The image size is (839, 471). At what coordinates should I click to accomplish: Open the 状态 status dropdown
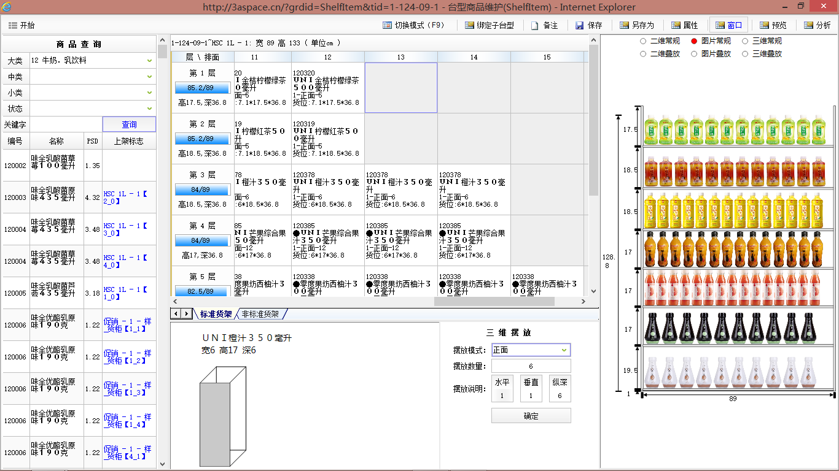pos(150,109)
